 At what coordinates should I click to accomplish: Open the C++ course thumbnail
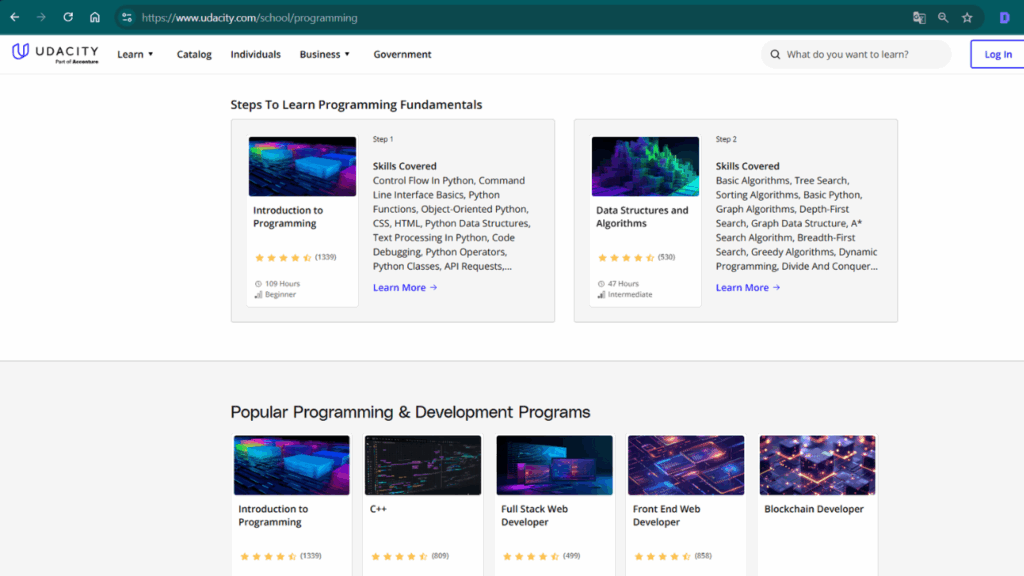(x=422, y=464)
